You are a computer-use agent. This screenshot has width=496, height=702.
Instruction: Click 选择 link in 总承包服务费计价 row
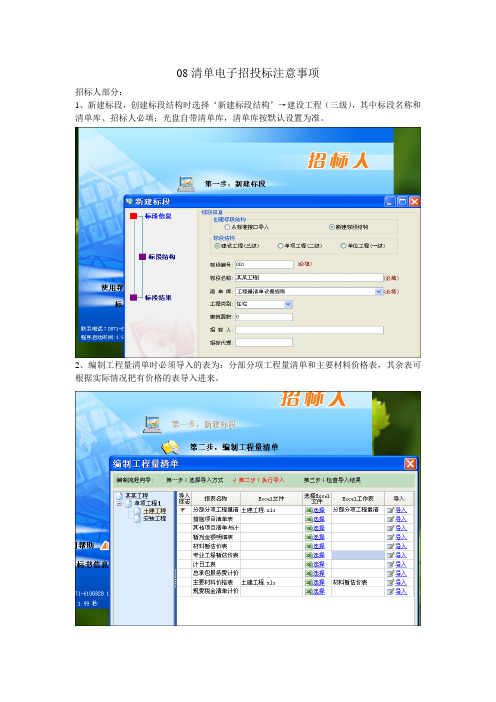pos(319,573)
